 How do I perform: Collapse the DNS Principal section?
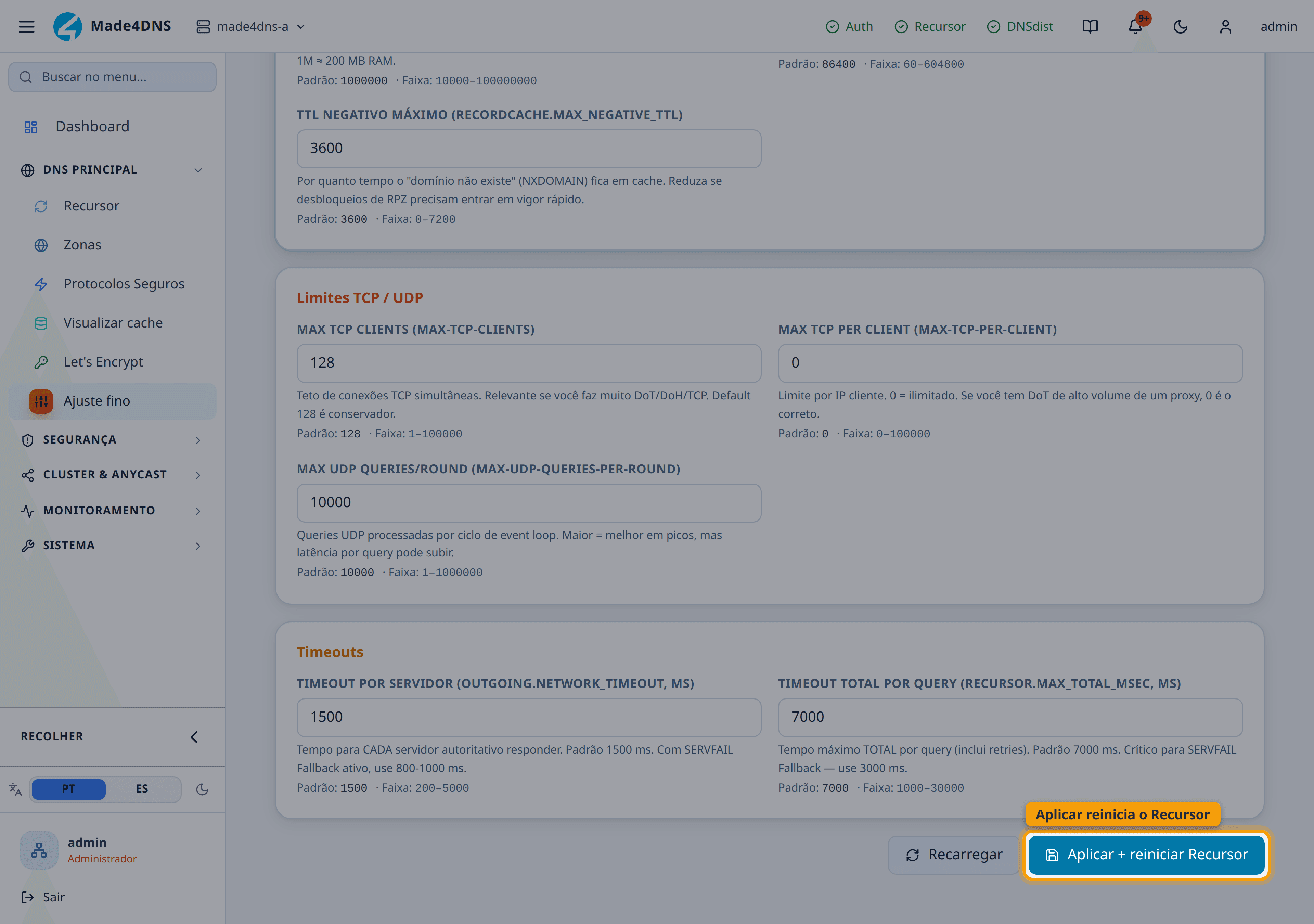[x=112, y=170]
